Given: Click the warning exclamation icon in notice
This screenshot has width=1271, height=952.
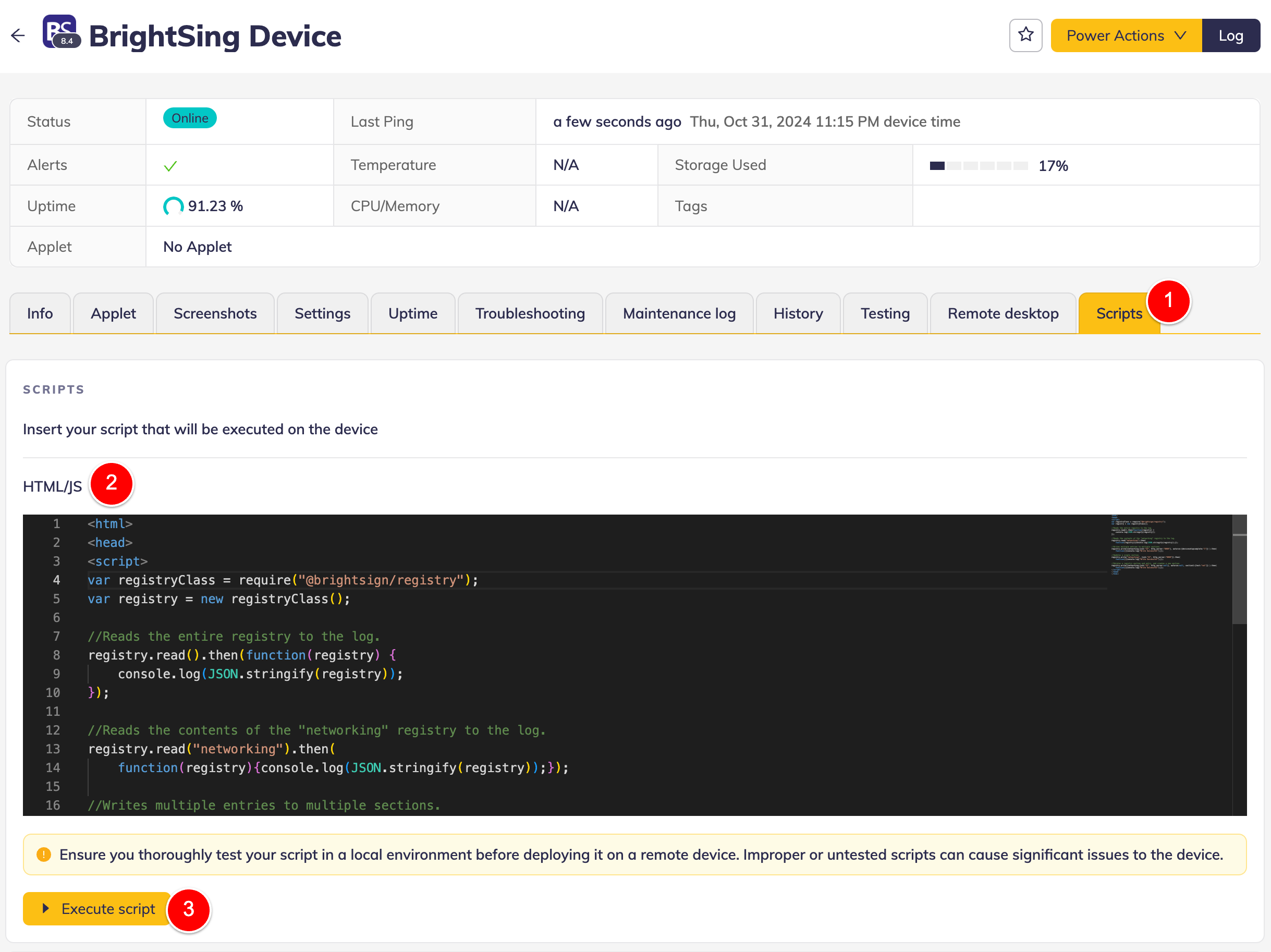Looking at the screenshot, I should [44, 855].
